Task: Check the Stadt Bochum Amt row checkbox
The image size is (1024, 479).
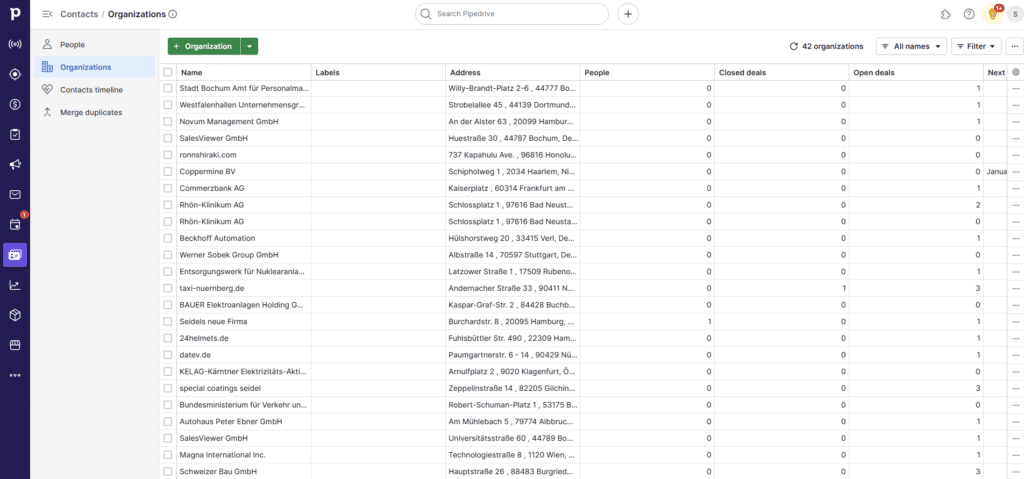Action: [x=168, y=88]
